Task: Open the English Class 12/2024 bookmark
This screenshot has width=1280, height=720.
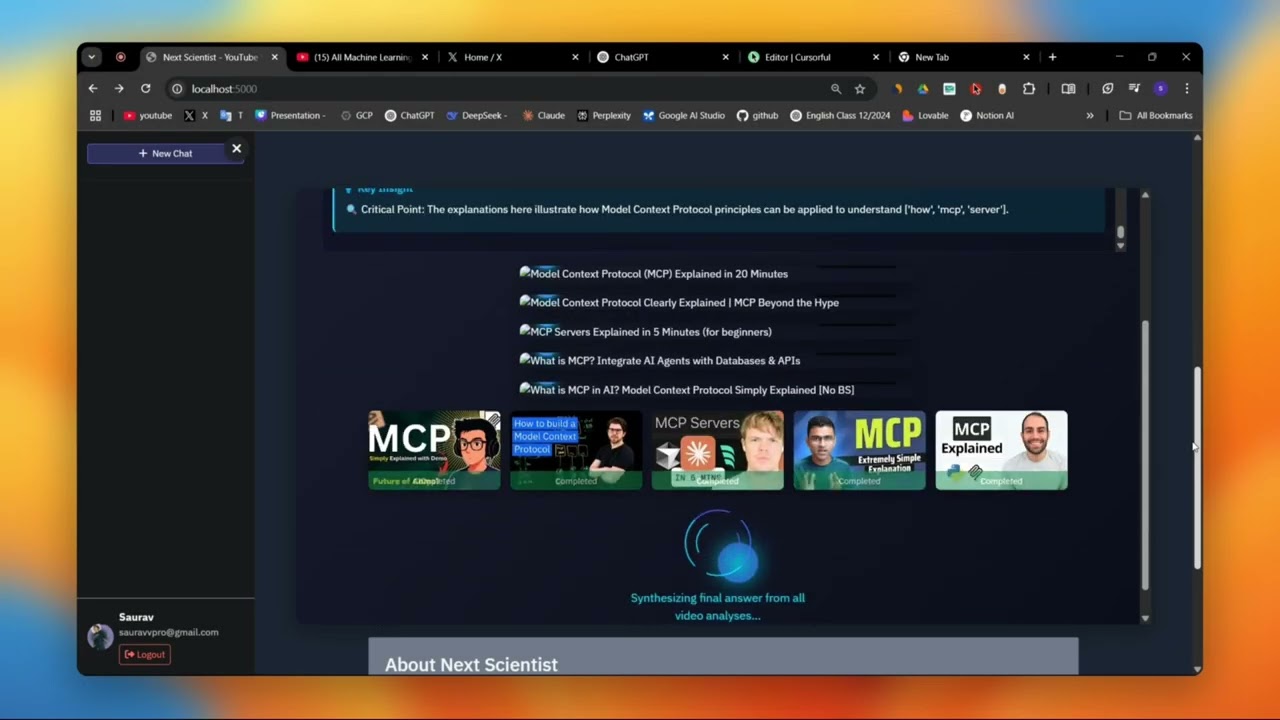Action: [840, 116]
